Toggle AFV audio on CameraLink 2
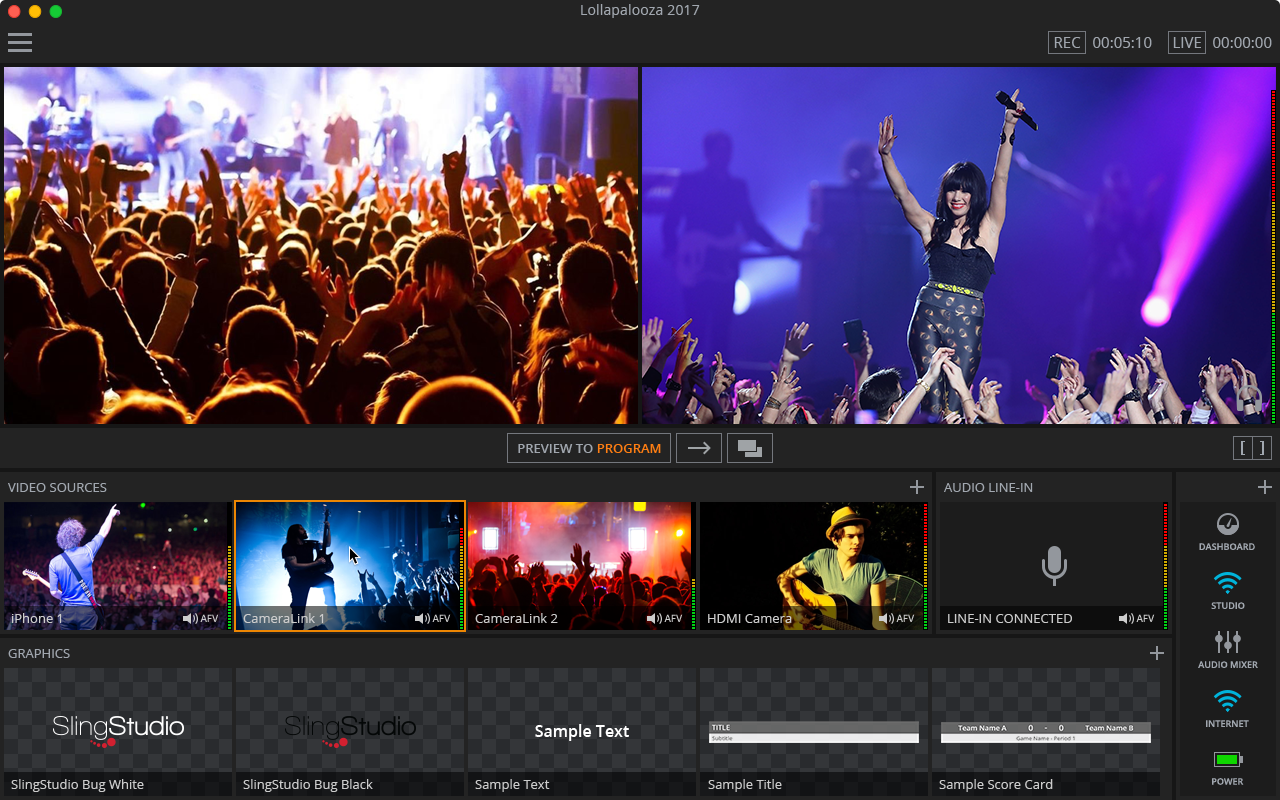 664,619
